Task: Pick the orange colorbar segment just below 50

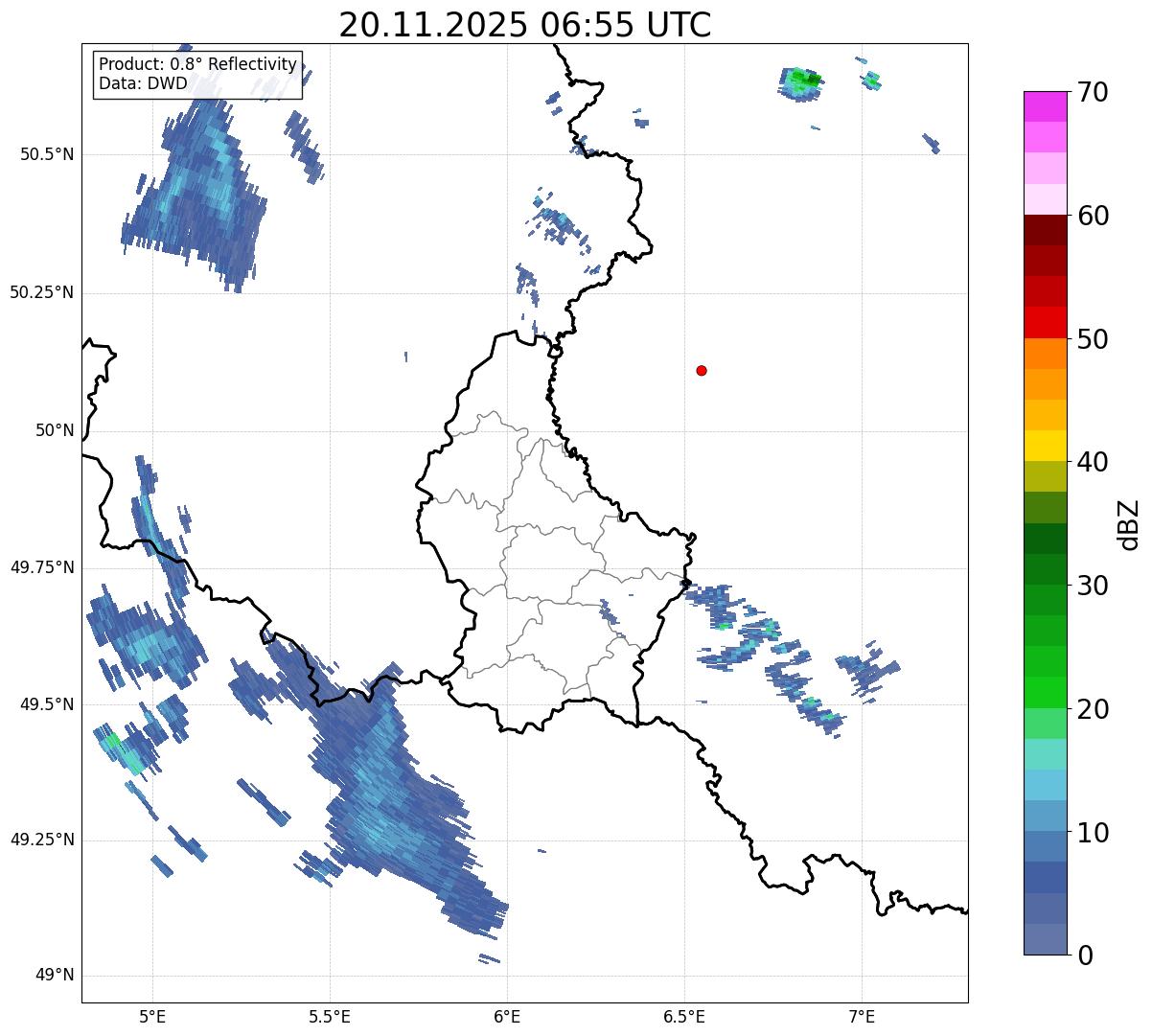Action: pos(1045,354)
